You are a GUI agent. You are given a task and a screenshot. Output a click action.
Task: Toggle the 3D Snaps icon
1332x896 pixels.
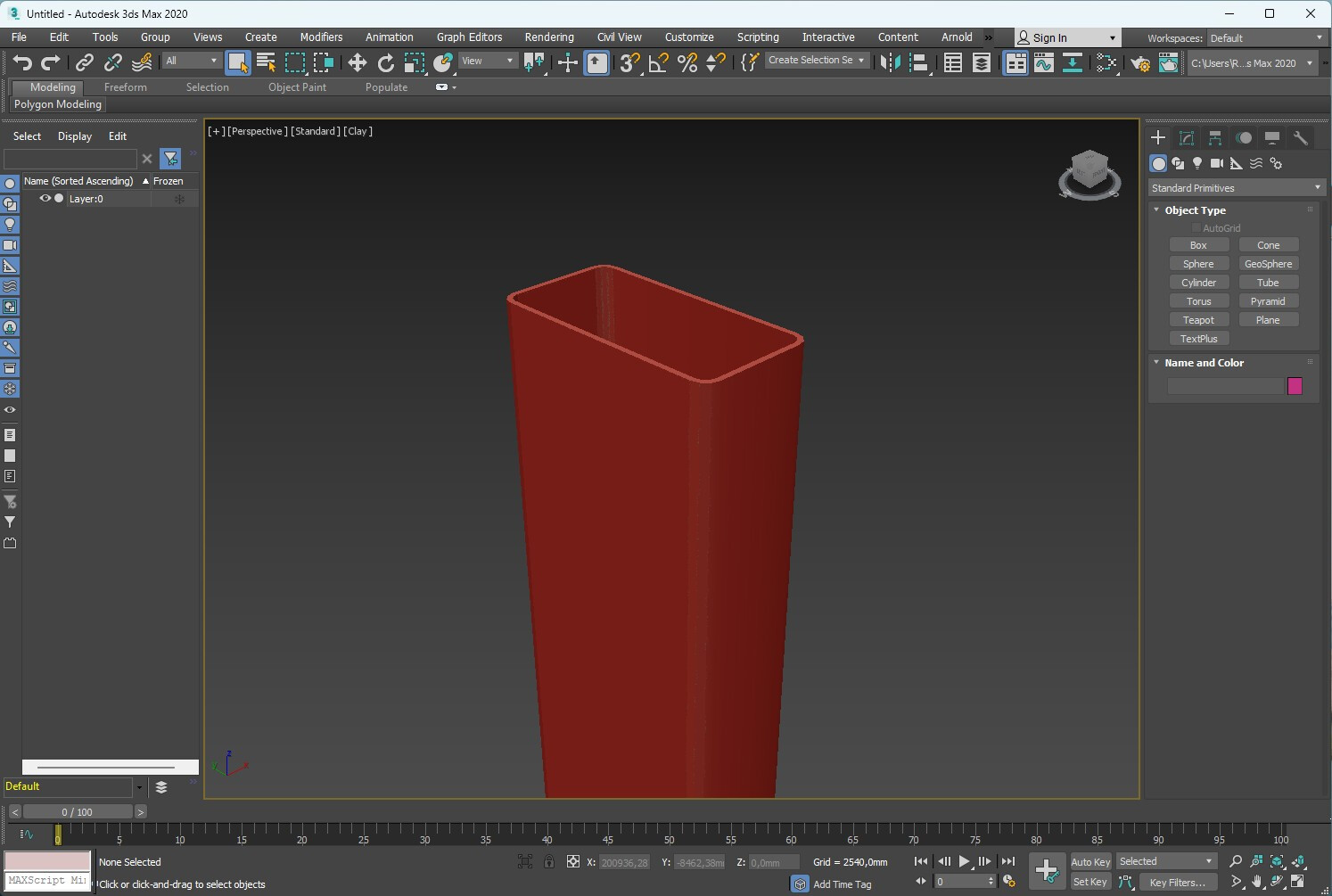click(x=629, y=62)
